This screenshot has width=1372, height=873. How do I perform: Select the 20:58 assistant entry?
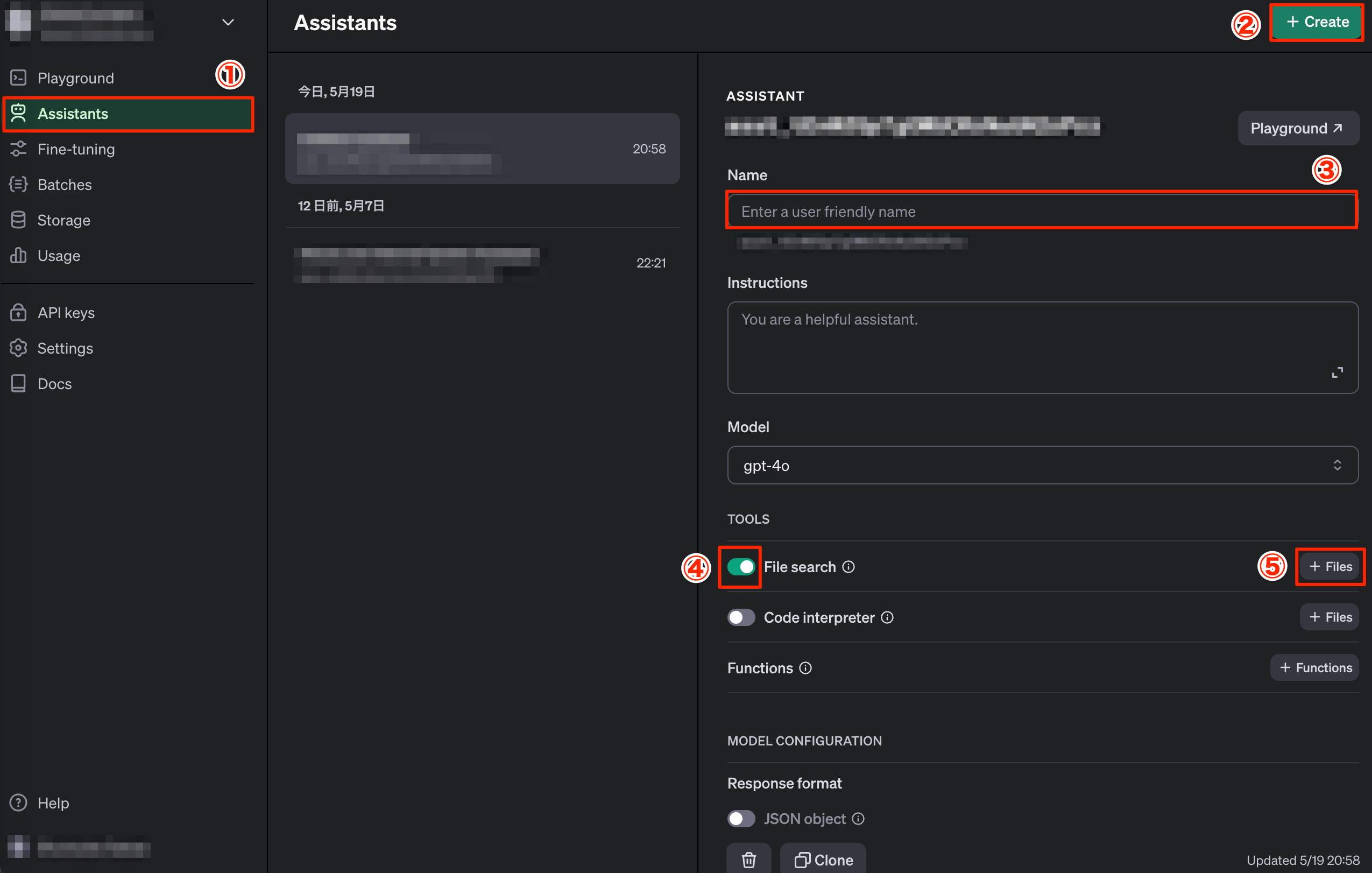(482, 148)
